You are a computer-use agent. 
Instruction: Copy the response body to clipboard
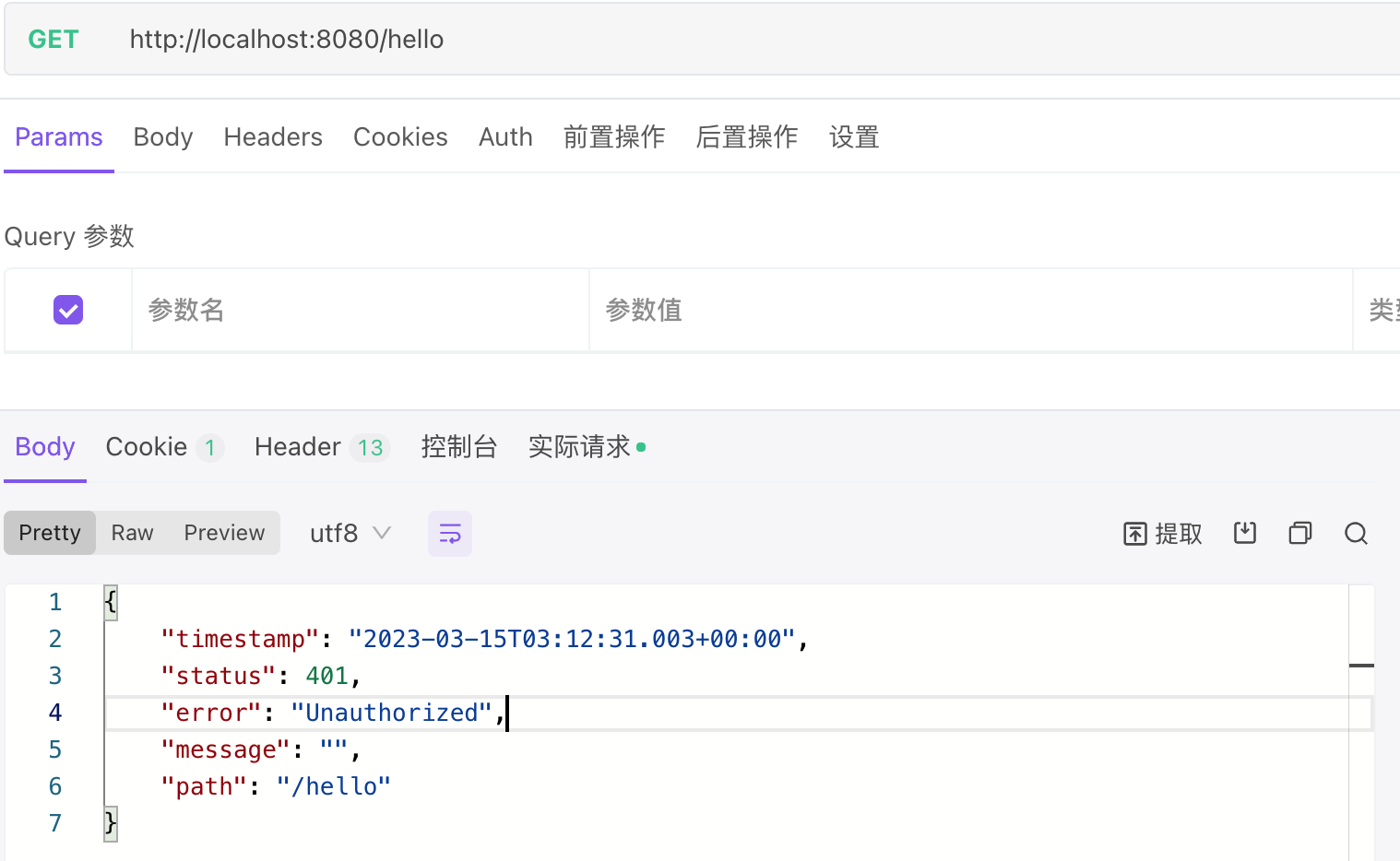click(x=1300, y=533)
